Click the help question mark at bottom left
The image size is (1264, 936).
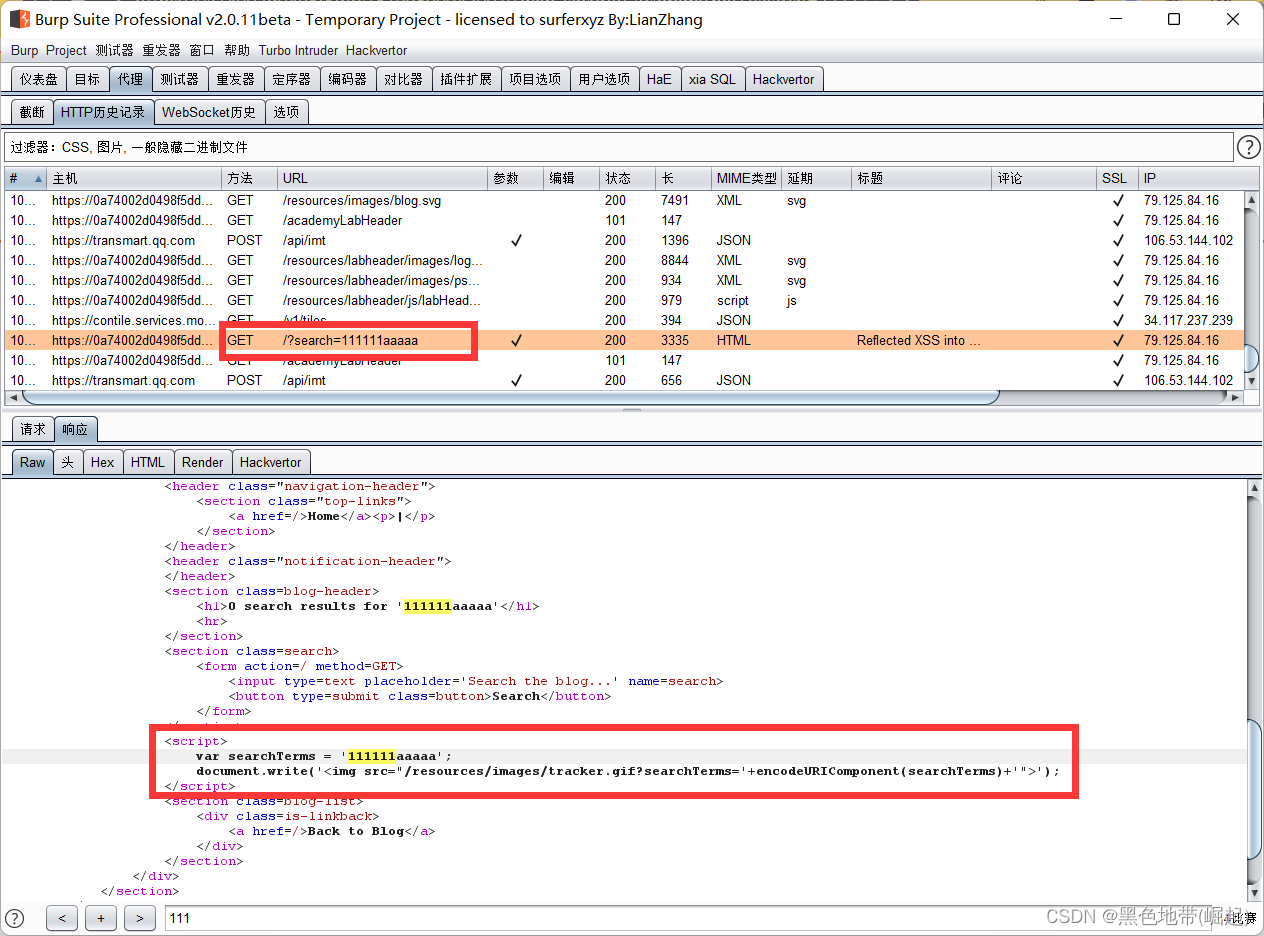[14, 918]
